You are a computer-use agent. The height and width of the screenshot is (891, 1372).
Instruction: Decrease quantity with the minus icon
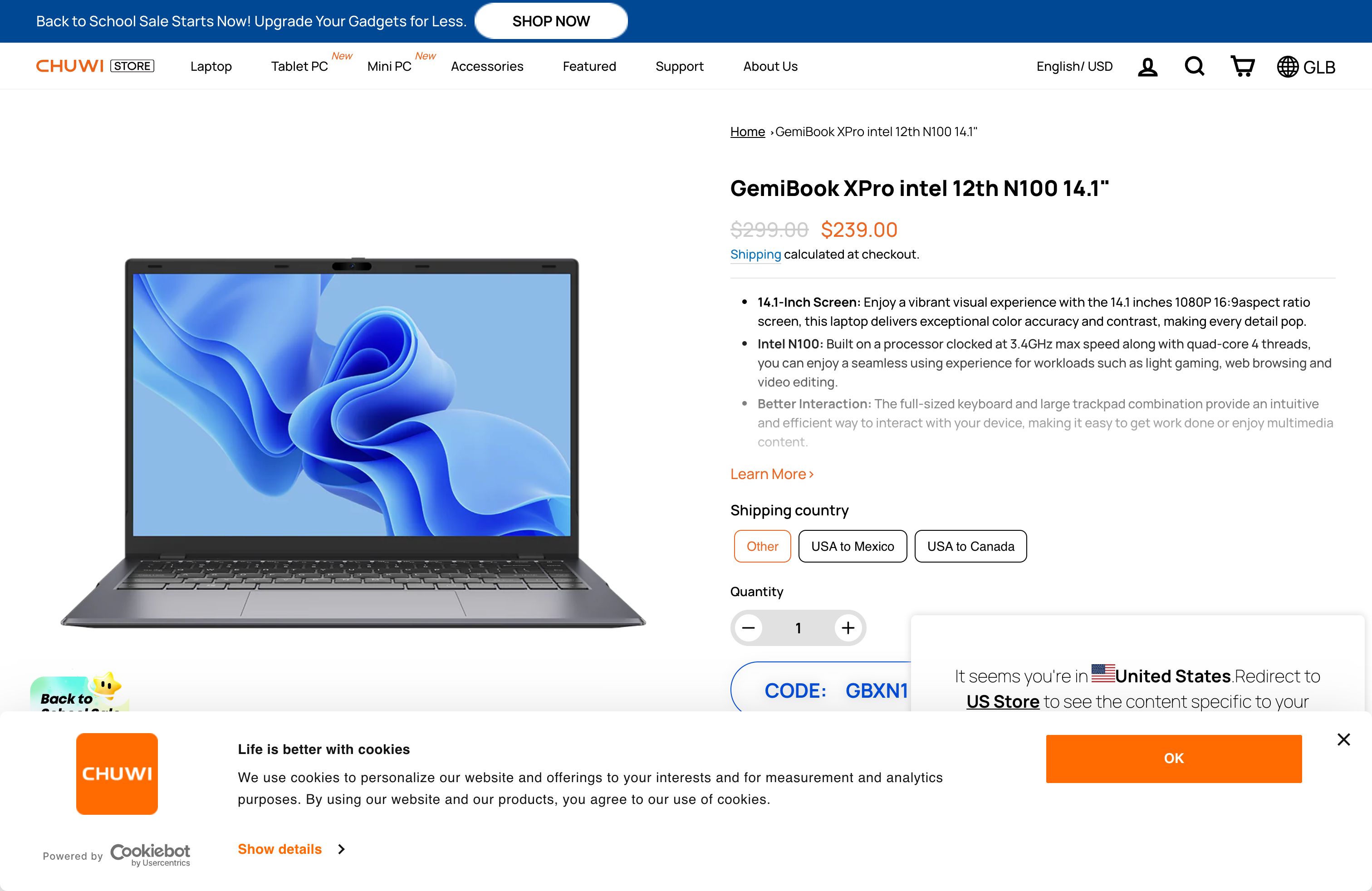pyautogui.click(x=748, y=627)
